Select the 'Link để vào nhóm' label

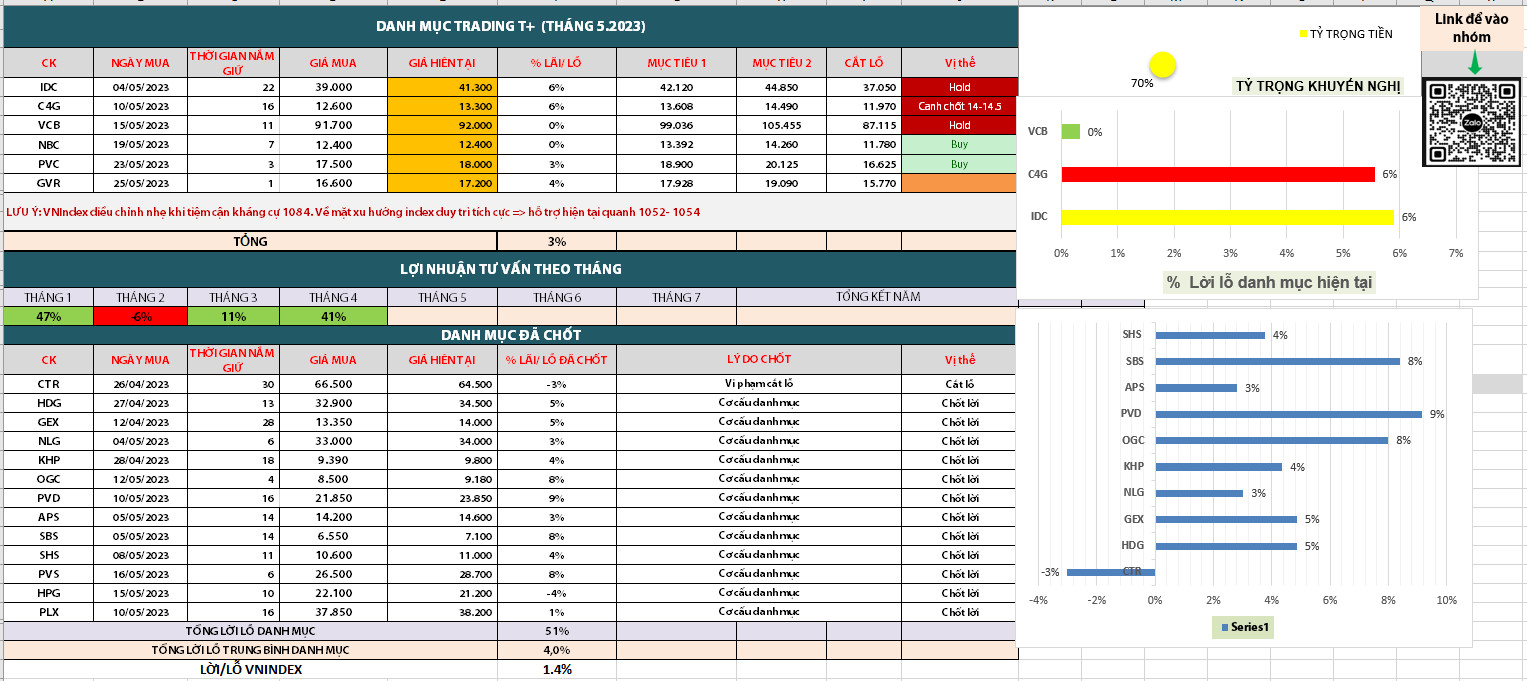pos(1473,28)
